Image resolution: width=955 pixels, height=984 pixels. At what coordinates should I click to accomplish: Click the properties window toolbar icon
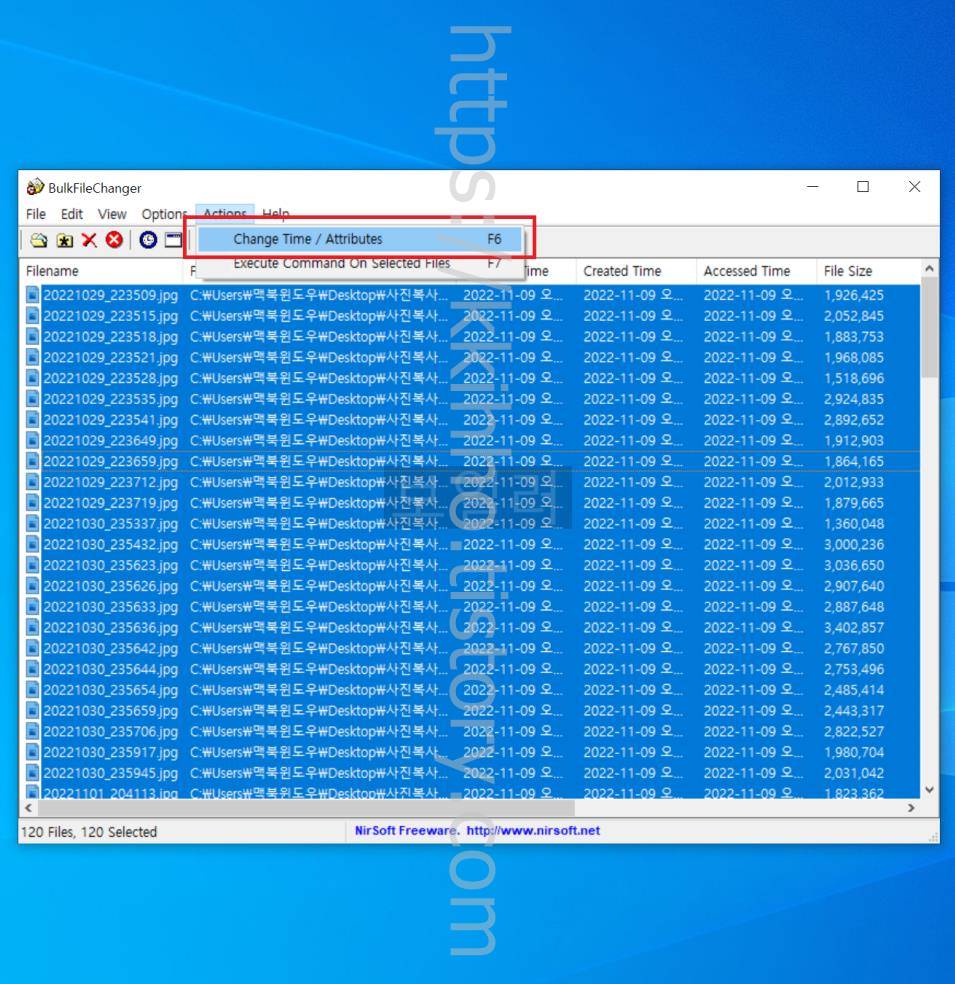pos(173,239)
